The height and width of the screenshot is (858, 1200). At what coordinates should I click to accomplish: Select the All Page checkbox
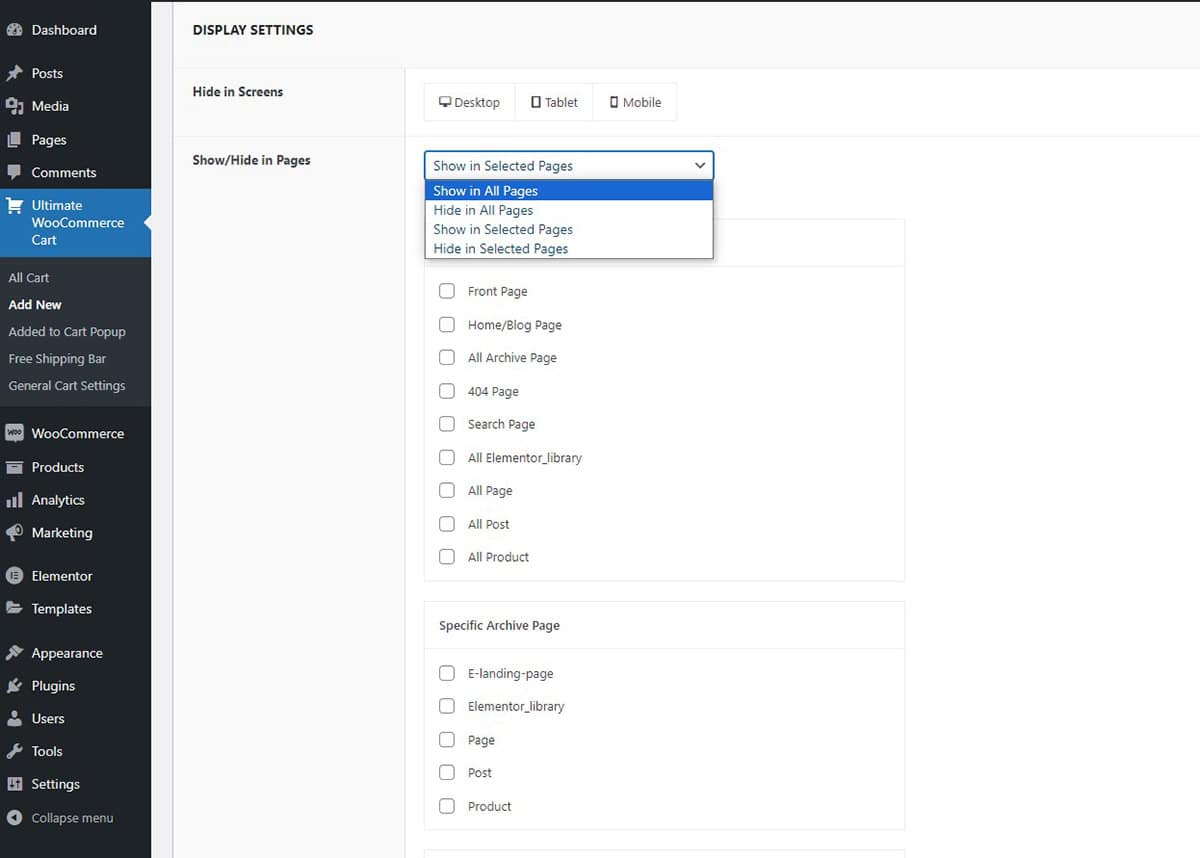point(447,490)
